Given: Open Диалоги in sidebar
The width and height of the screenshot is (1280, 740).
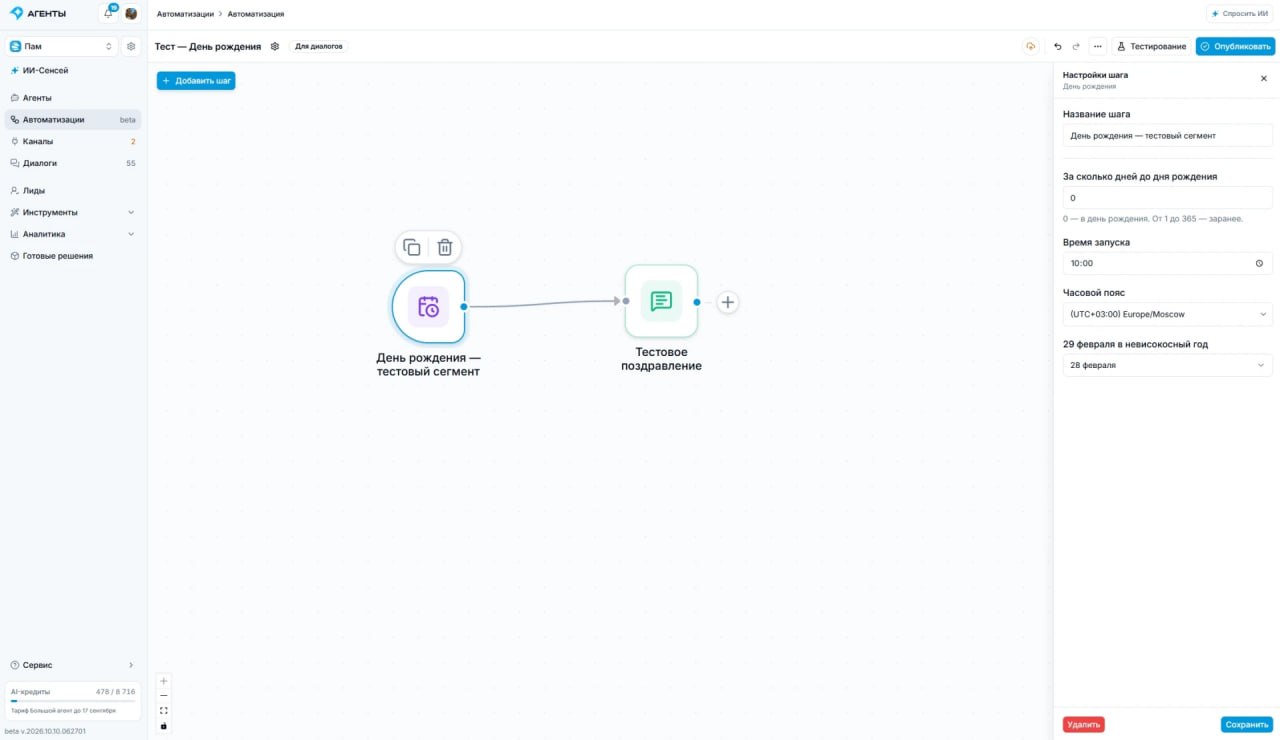Looking at the screenshot, I should (x=72, y=163).
